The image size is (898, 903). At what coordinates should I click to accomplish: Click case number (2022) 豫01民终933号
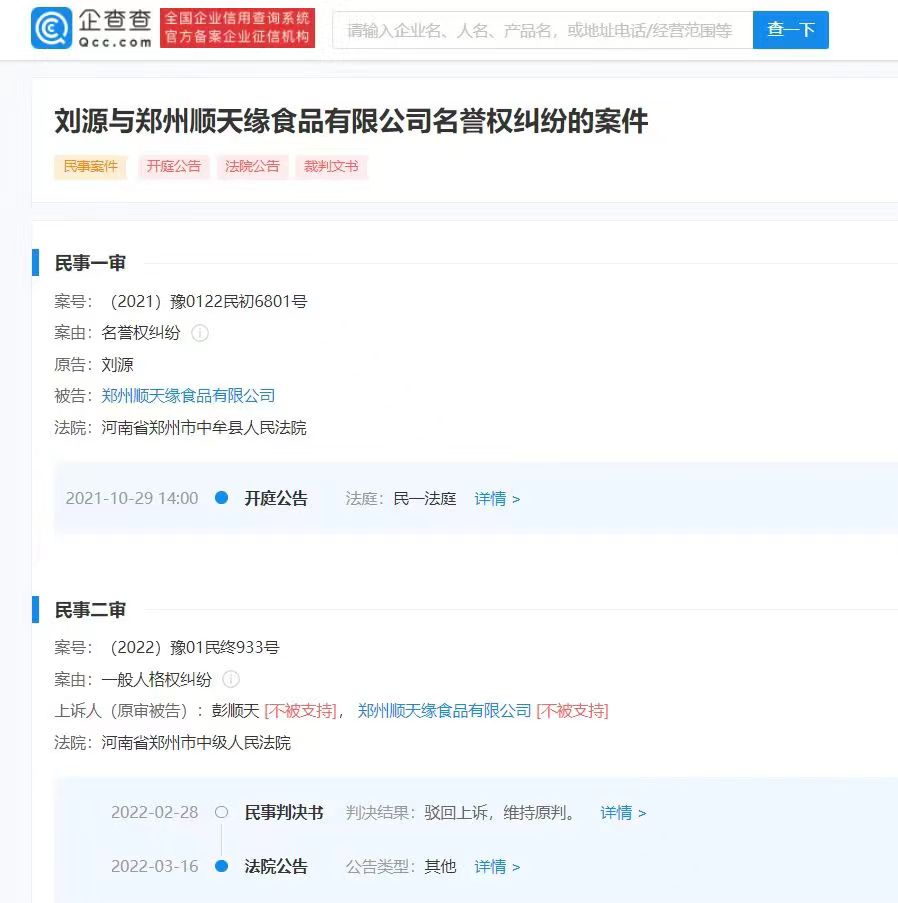(x=195, y=647)
